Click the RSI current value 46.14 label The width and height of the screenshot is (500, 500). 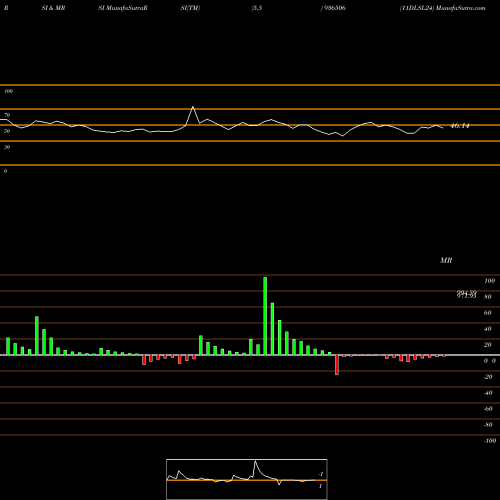(460, 126)
